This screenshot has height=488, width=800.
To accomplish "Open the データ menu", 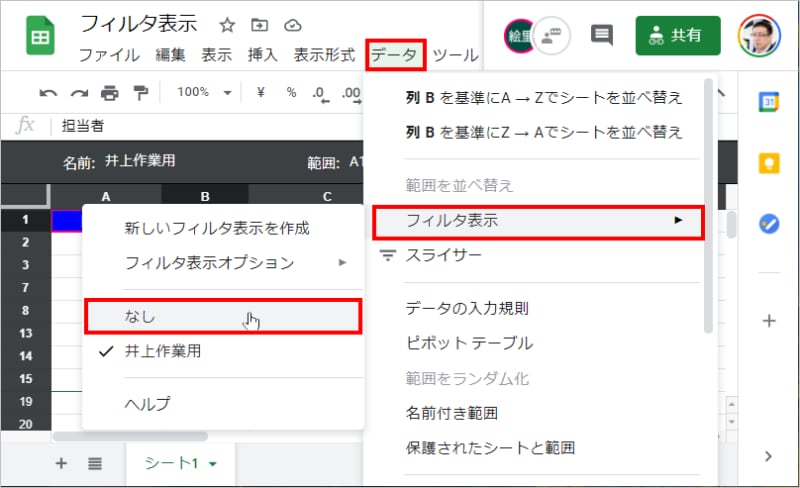I will (394, 54).
